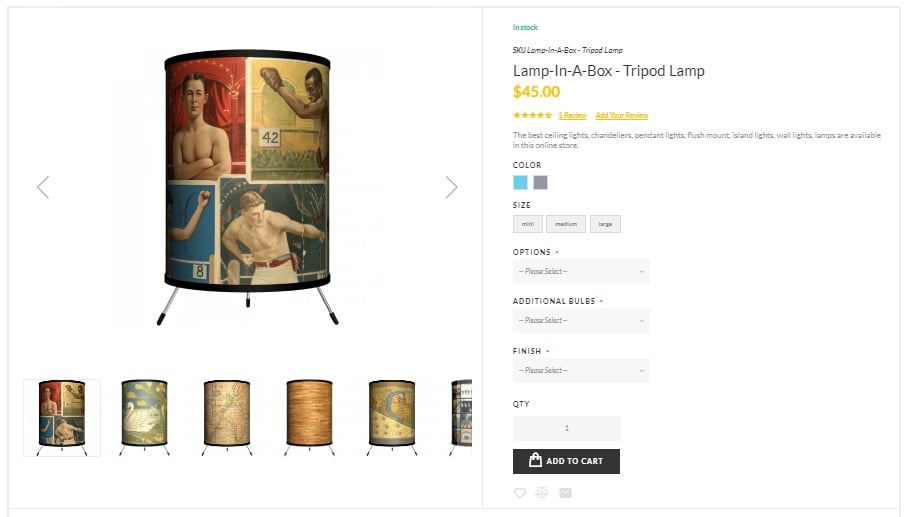Click the compare scales icon
911x517 pixels.
click(x=541, y=493)
